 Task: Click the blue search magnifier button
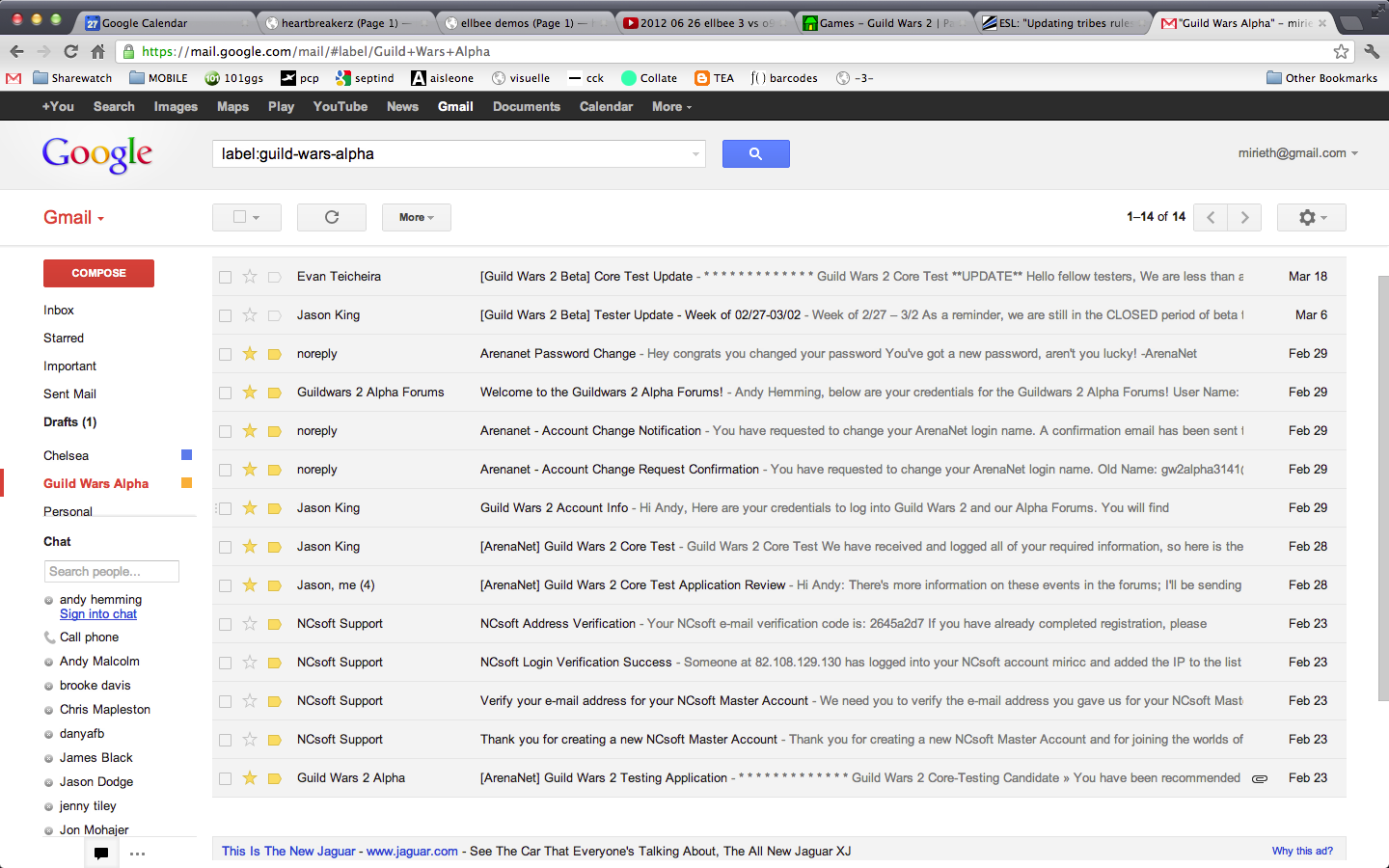(x=755, y=153)
